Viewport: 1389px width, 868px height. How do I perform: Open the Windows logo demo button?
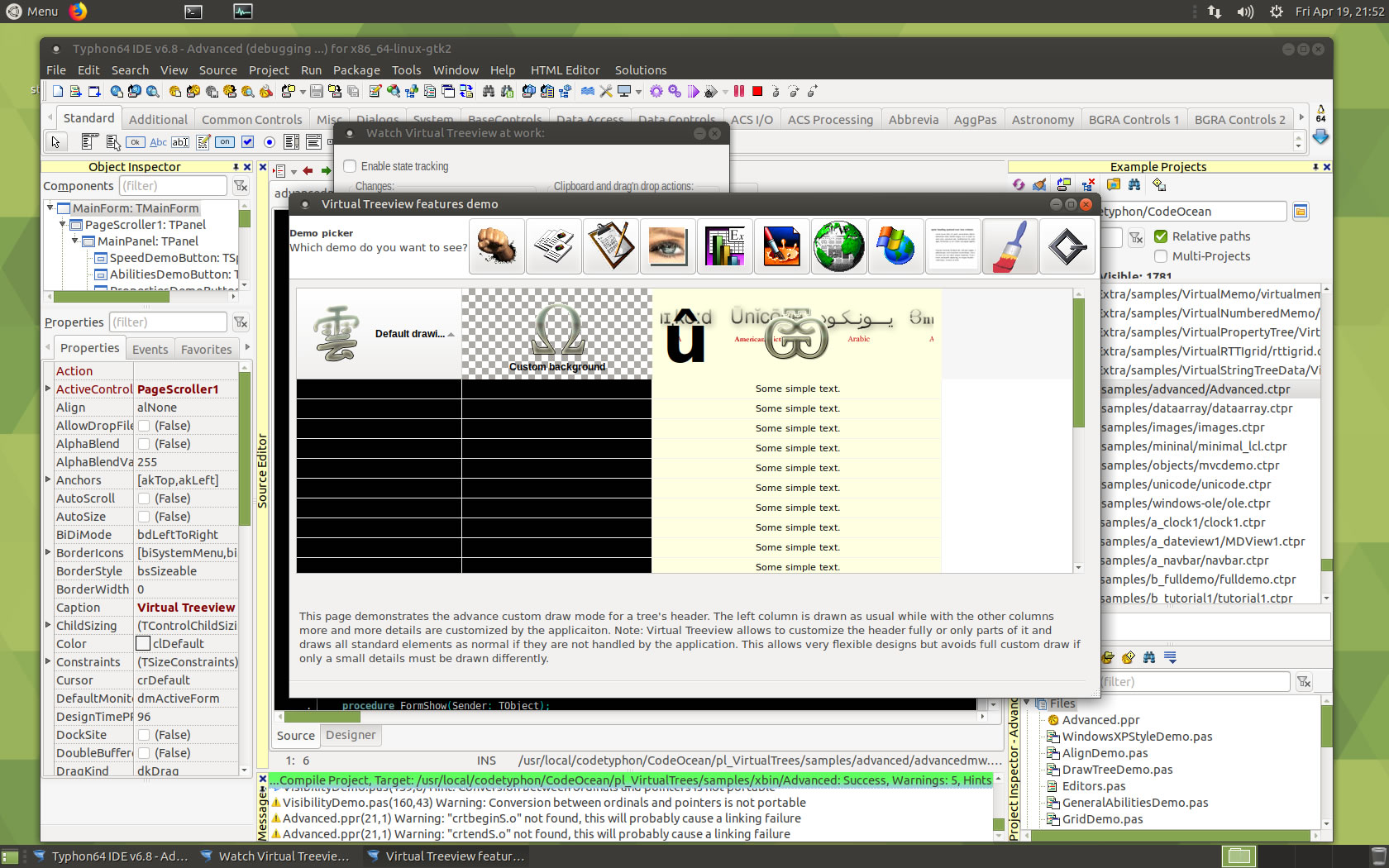coord(895,246)
